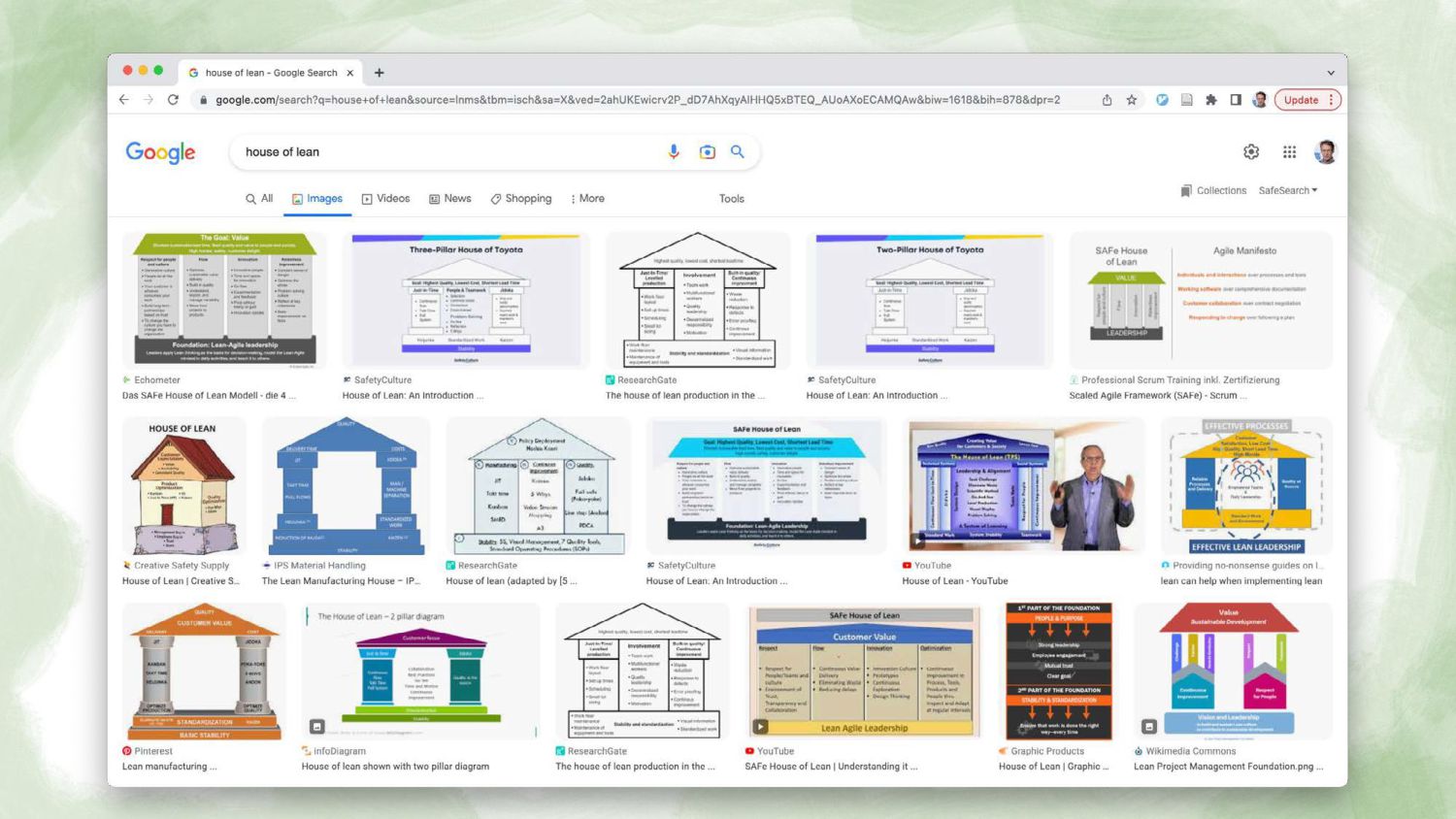Open Three-Pillar House of Toyota image
This screenshot has width=1456, height=819.
[466, 300]
